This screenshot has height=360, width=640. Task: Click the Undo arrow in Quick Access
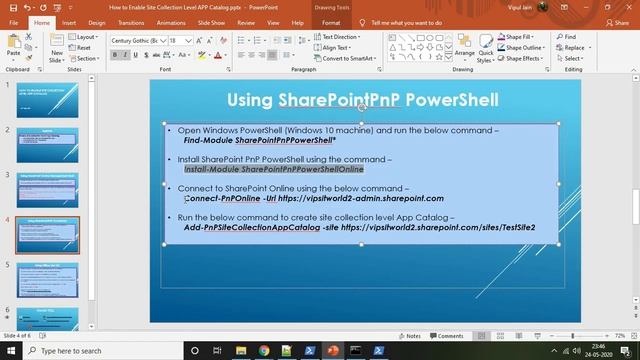[x=27, y=7]
